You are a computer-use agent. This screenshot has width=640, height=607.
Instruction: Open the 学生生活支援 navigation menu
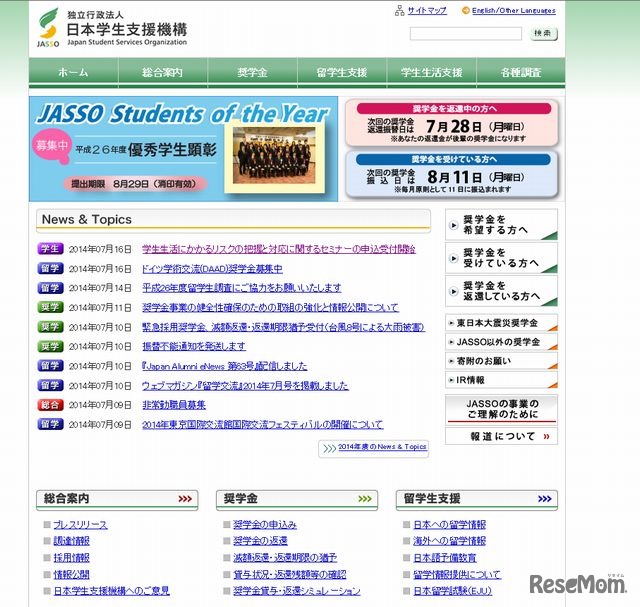coord(432,73)
